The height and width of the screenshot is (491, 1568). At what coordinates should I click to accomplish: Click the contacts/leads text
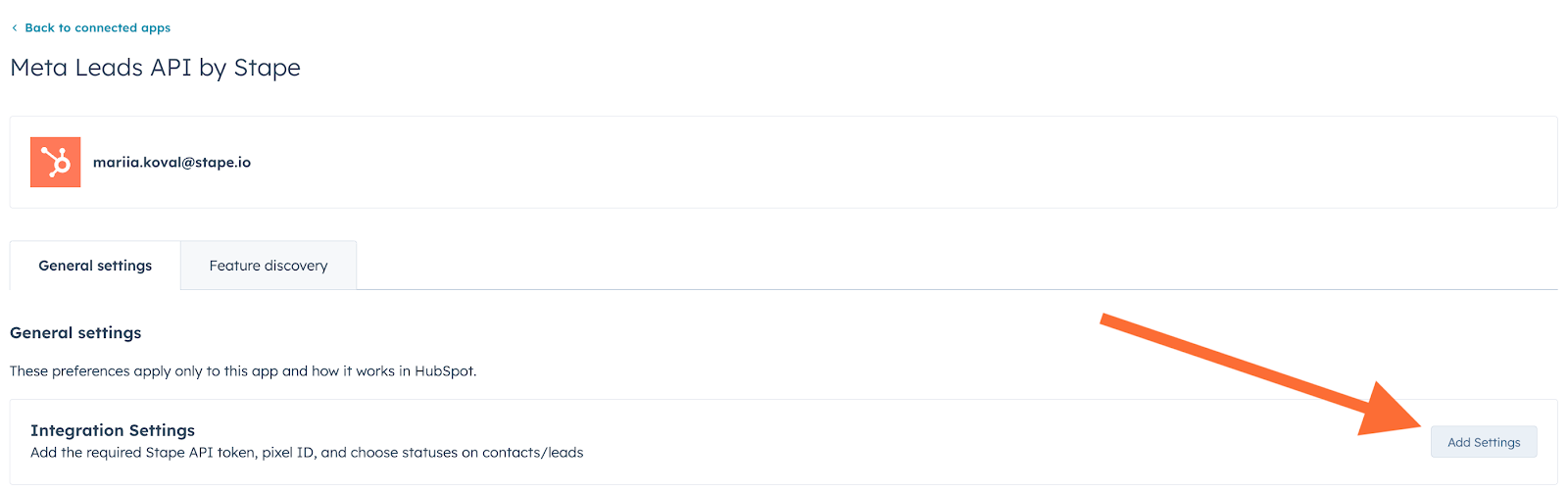532,453
